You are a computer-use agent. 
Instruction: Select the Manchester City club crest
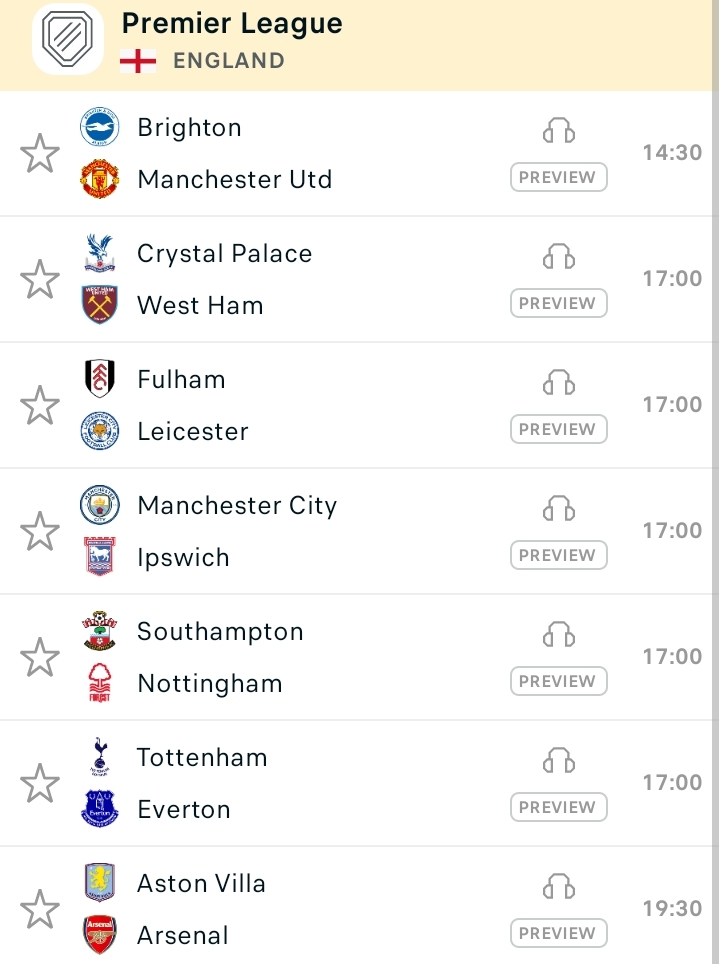(100, 505)
